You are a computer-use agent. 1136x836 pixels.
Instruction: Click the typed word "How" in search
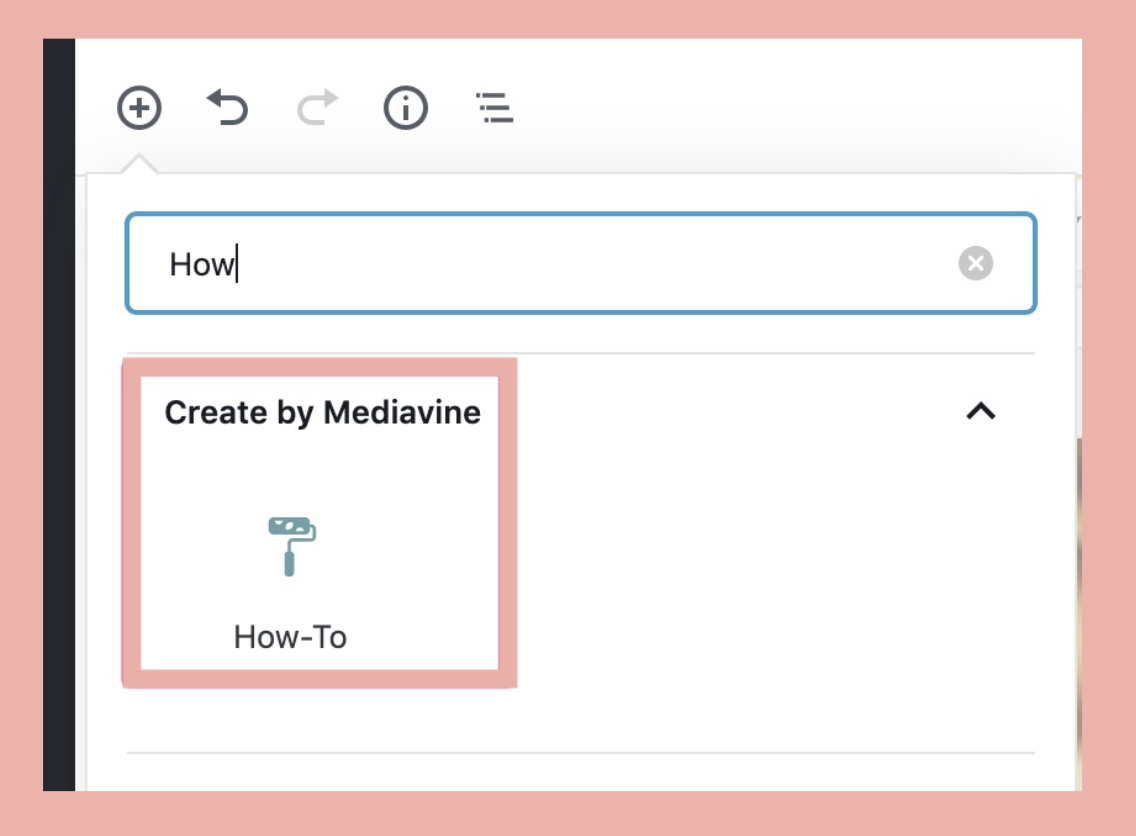[200, 265]
